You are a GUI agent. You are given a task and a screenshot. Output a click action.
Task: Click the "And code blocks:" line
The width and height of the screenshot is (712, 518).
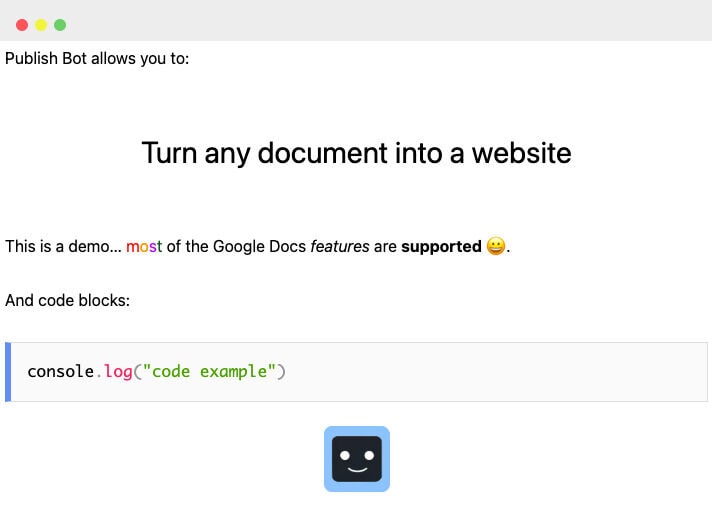pyautogui.click(x=67, y=300)
